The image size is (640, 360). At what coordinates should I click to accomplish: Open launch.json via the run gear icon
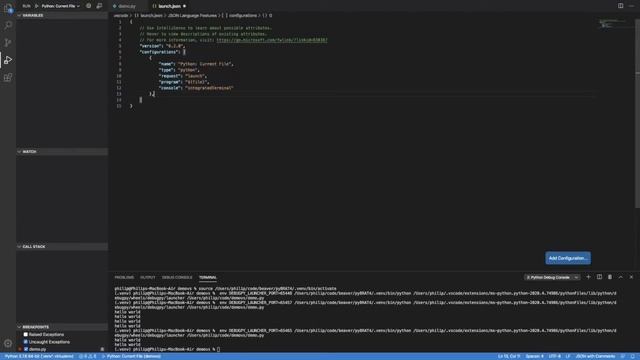pos(89,6)
